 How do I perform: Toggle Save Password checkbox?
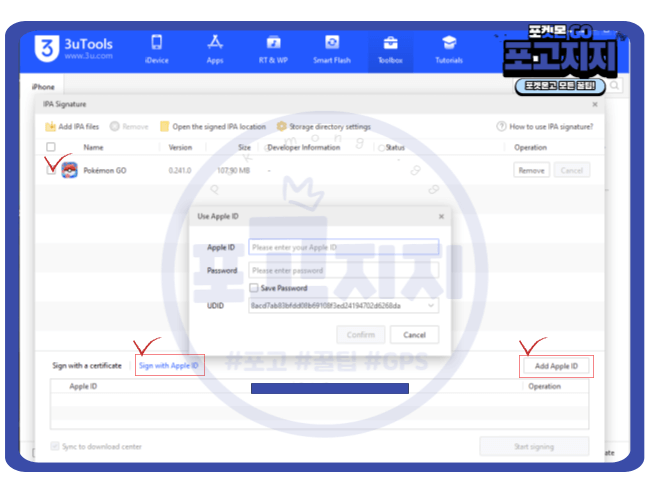point(254,288)
